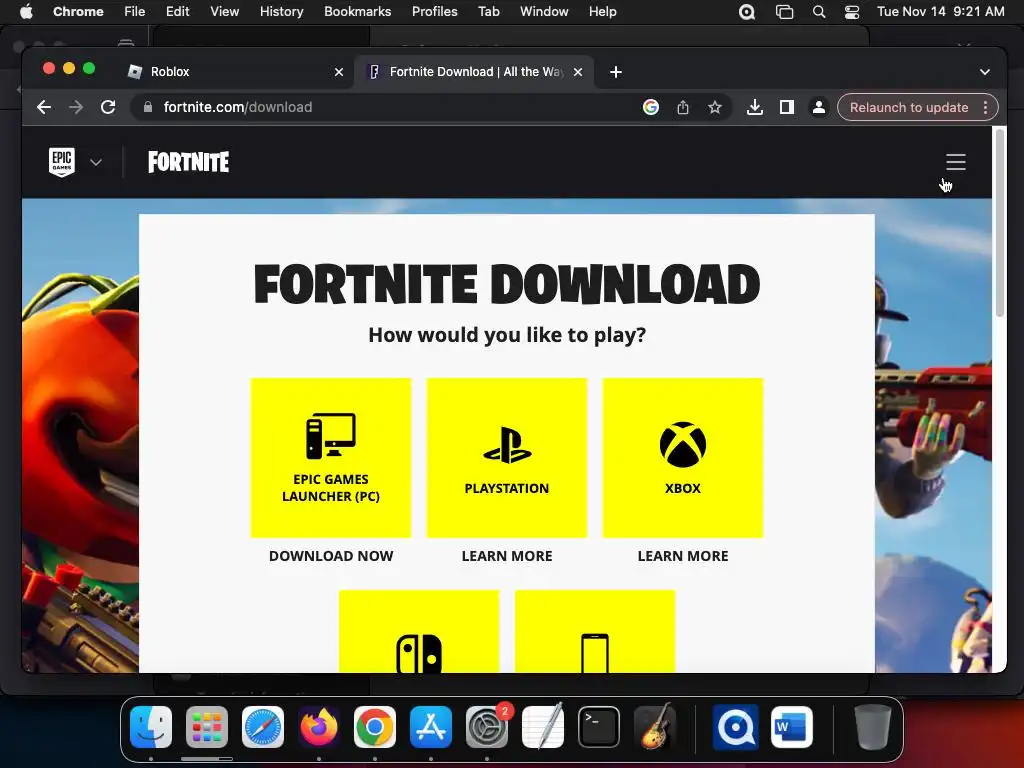Select the Epic Games Launcher (PC) tile
Screen dimensions: 1024x768
(x=331, y=458)
